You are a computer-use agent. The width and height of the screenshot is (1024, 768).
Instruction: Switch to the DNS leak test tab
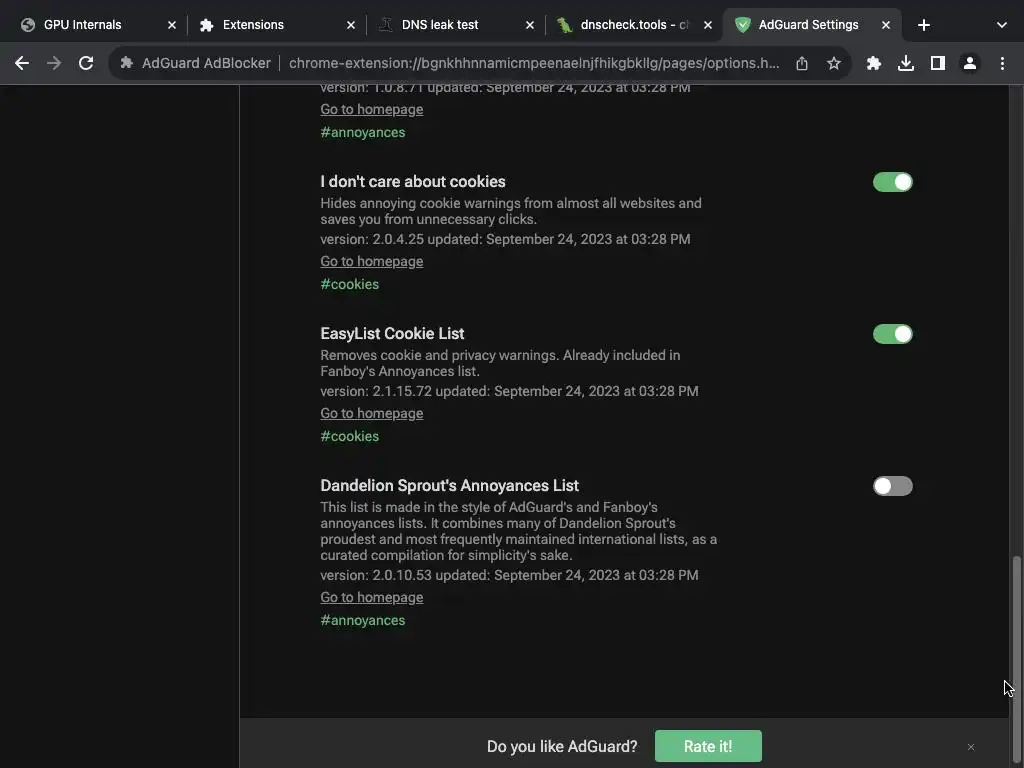(454, 25)
